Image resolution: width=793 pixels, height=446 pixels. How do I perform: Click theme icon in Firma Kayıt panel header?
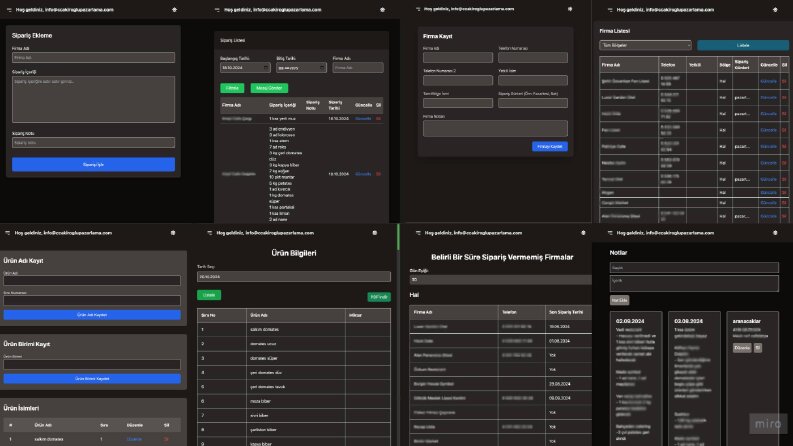[570, 9]
